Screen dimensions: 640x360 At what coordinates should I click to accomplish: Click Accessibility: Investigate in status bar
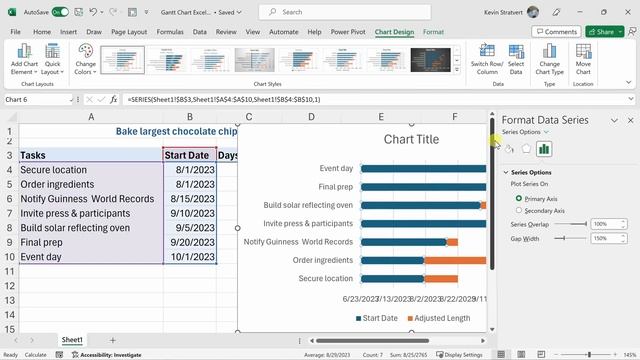[x=107, y=355]
